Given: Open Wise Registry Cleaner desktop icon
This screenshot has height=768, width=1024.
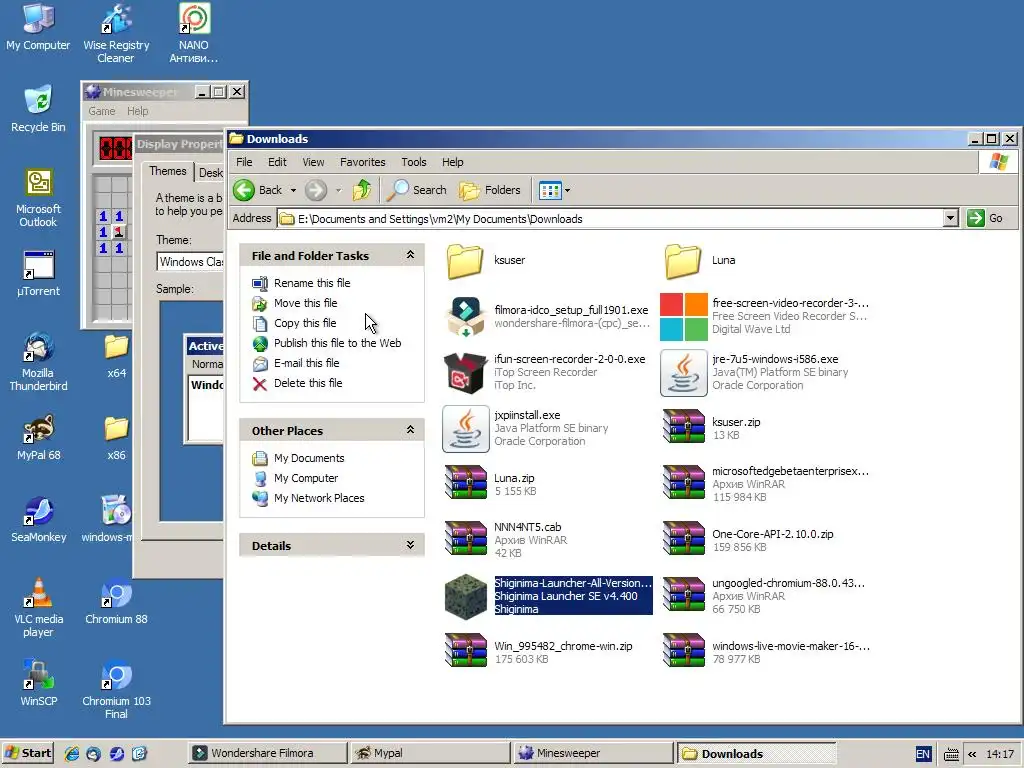Looking at the screenshot, I should coord(116,33).
